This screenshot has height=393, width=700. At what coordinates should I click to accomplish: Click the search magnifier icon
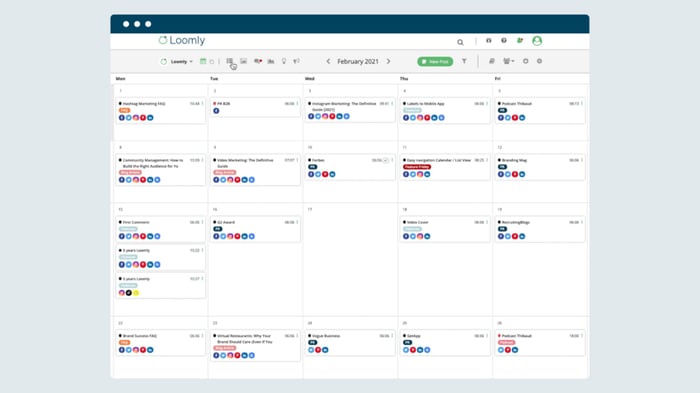pyautogui.click(x=460, y=42)
